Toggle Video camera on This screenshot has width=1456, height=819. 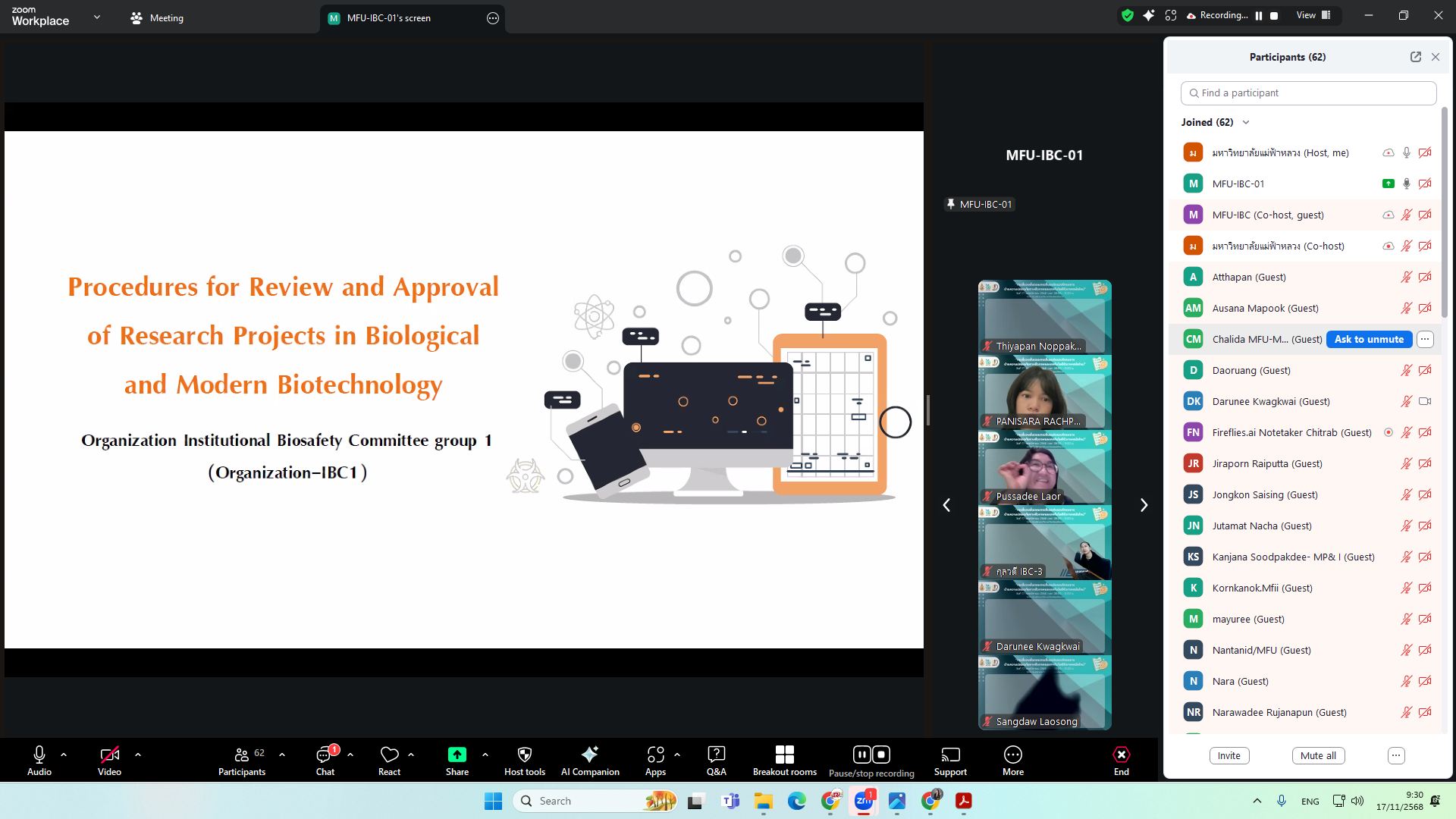(x=109, y=760)
